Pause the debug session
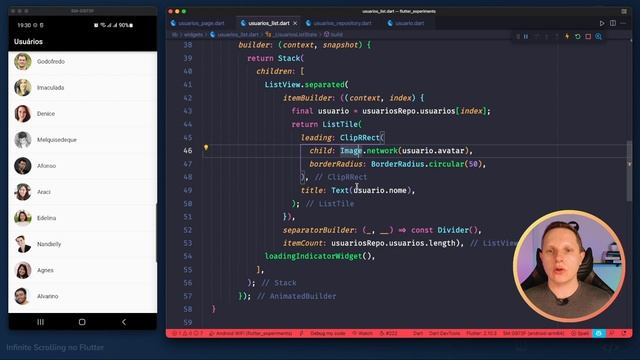Viewport: 640px width, 360px height. tap(526, 37)
